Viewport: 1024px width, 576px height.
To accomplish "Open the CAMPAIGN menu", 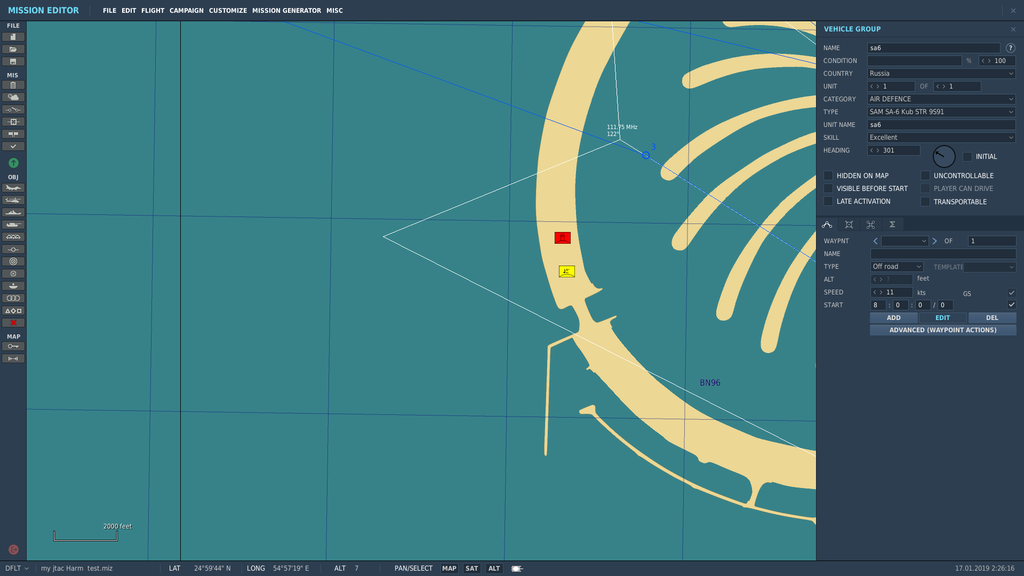I will tap(186, 11).
